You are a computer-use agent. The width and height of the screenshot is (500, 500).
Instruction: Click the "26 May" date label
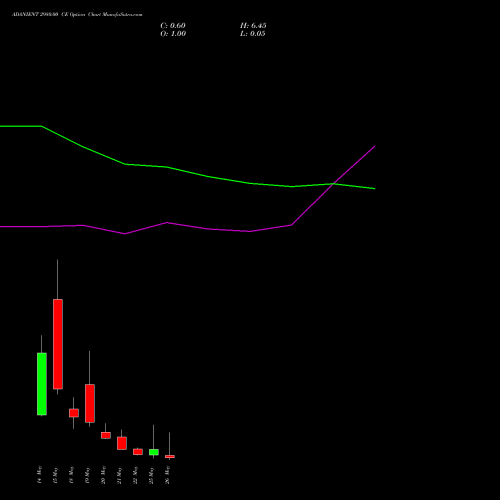tap(167, 475)
